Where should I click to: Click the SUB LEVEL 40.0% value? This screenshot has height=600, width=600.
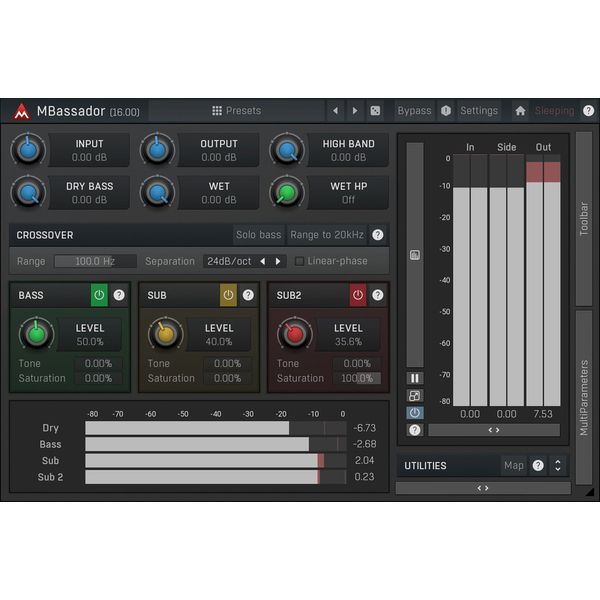(219, 342)
